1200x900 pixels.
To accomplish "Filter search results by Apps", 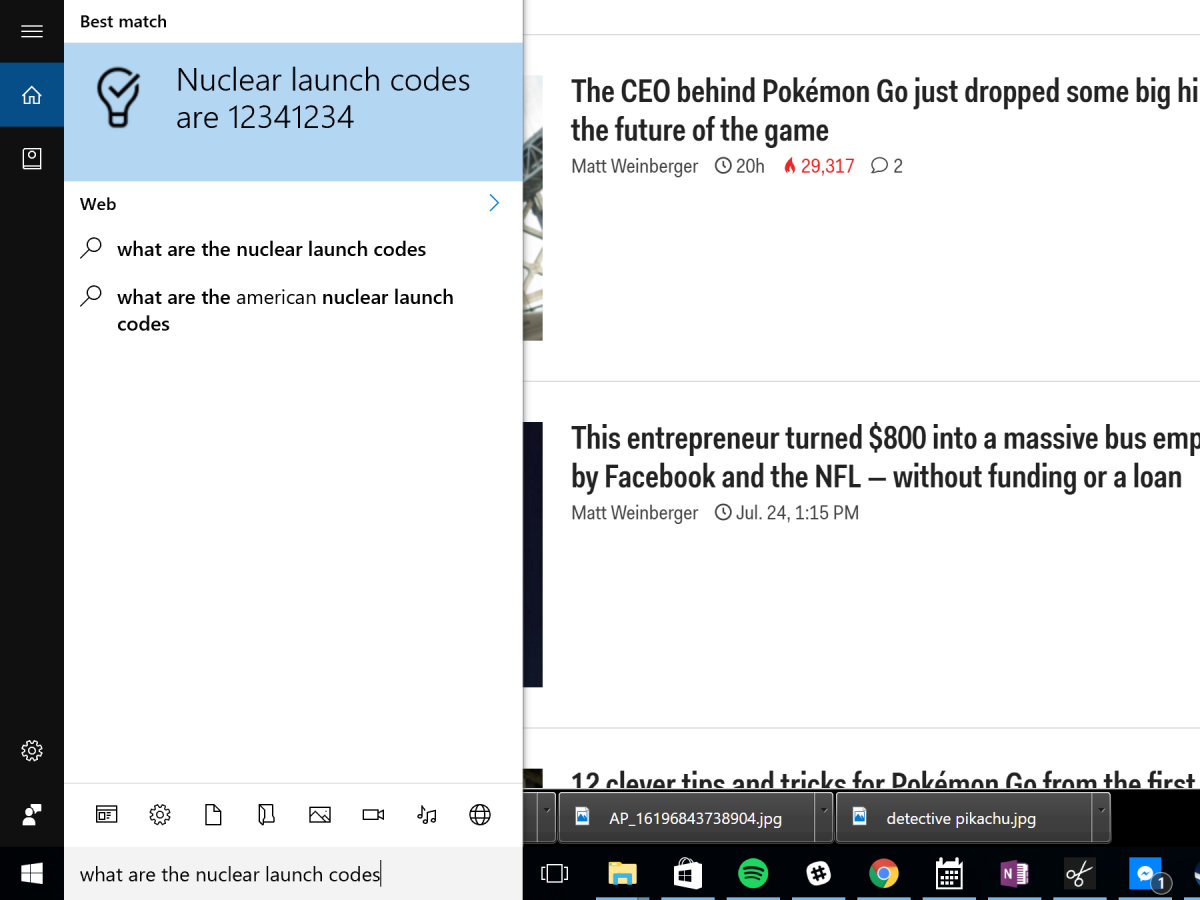I will tap(106, 815).
